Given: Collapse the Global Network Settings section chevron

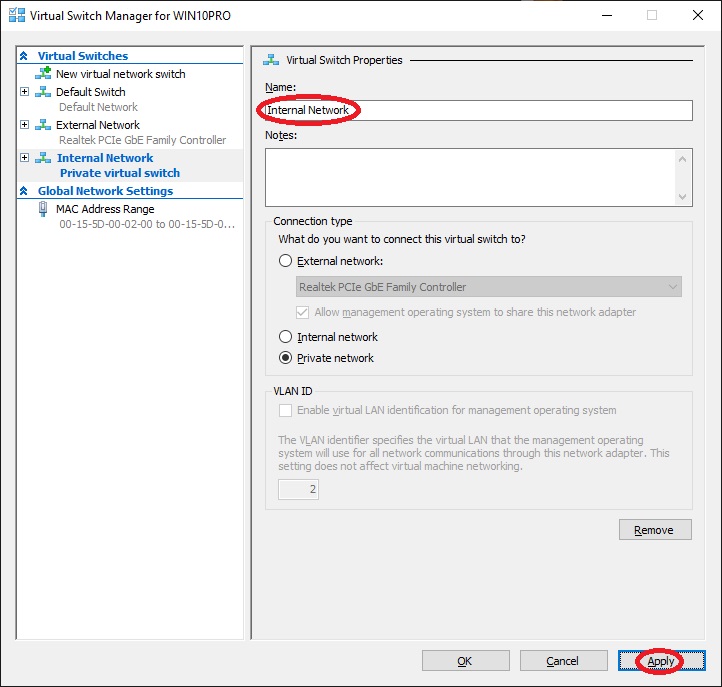Looking at the screenshot, I should click(24, 191).
